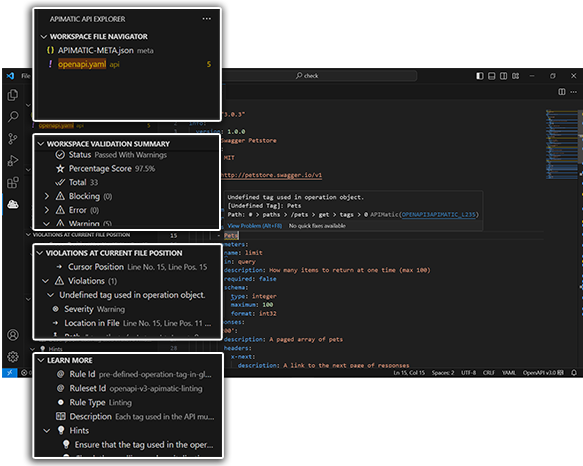Change language mode via YAML
The image size is (583, 466).
pos(509,372)
